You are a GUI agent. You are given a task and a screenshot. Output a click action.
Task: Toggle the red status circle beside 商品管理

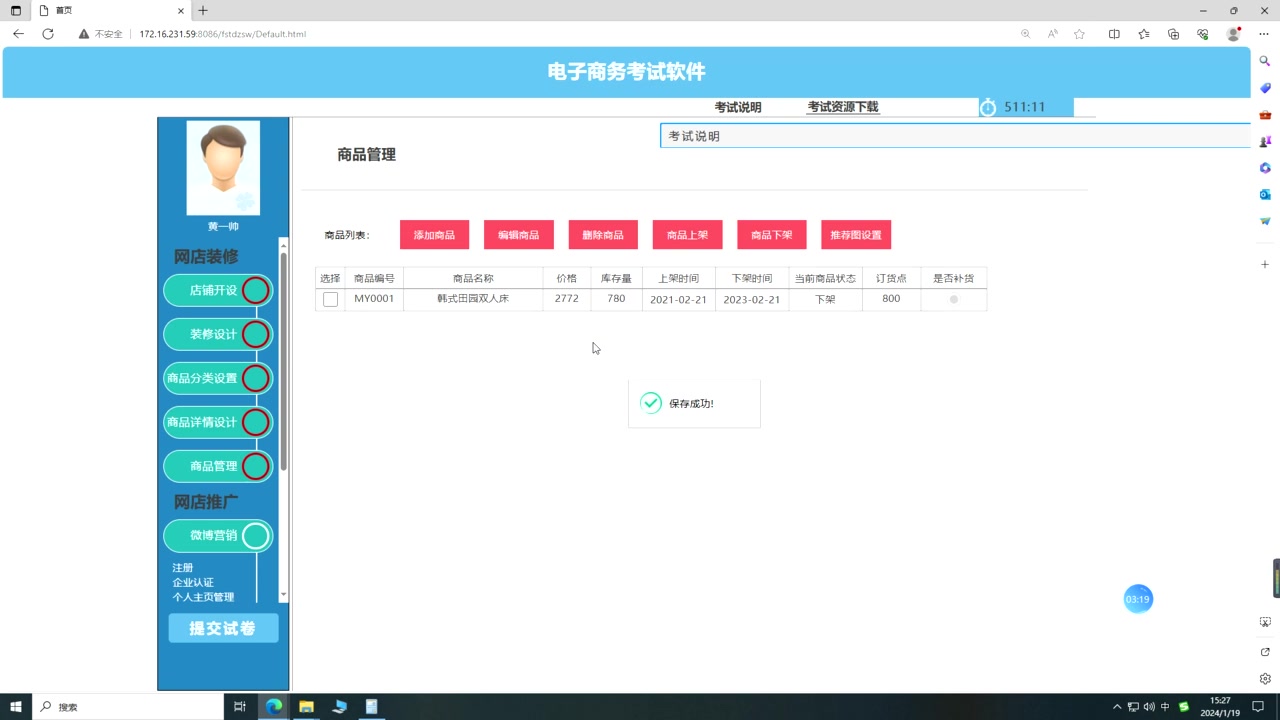(x=255, y=466)
